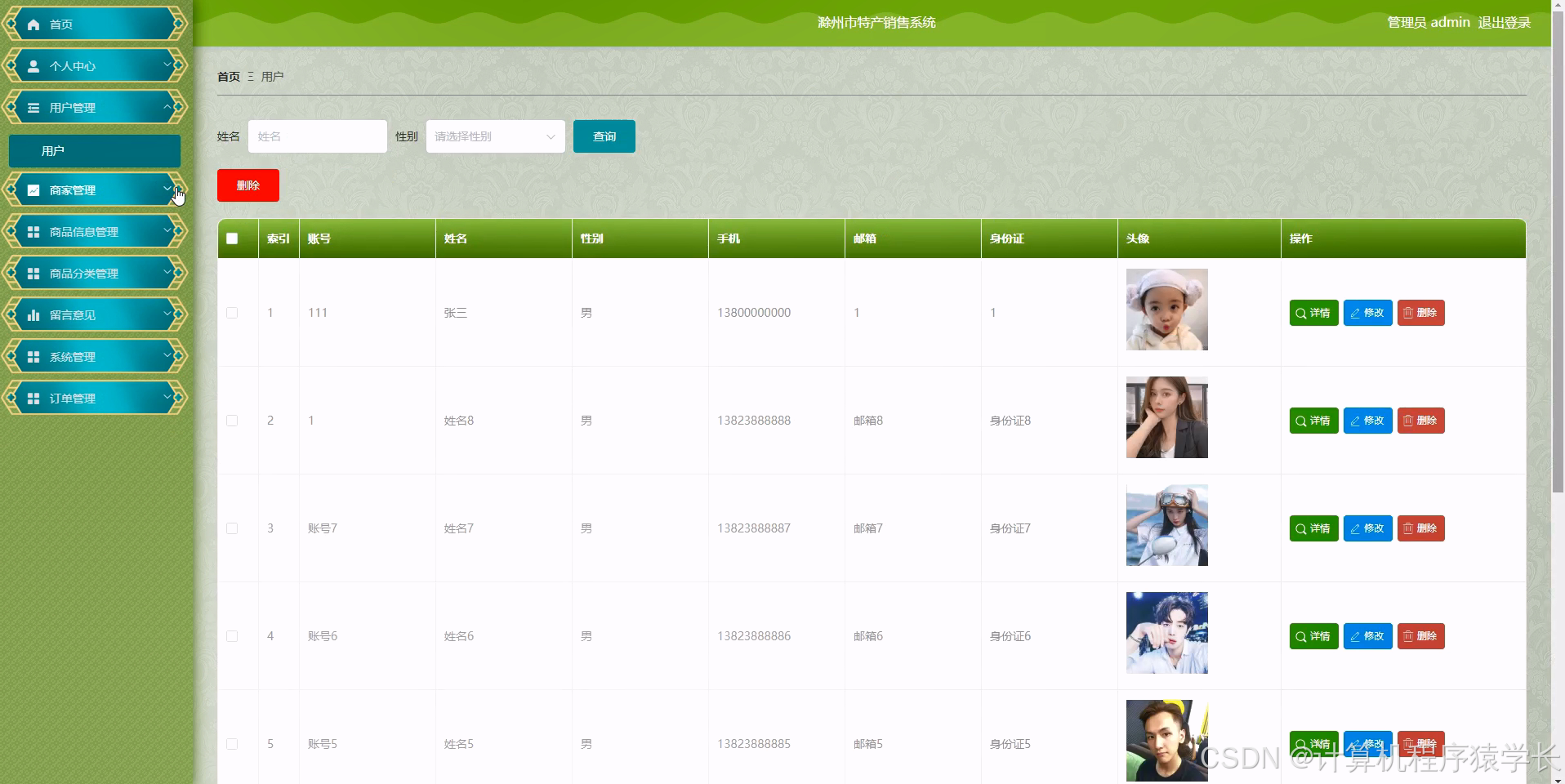Click 退出登录 to log out
Viewport: 1565px width, 784px height.
tap(1505, 23)
